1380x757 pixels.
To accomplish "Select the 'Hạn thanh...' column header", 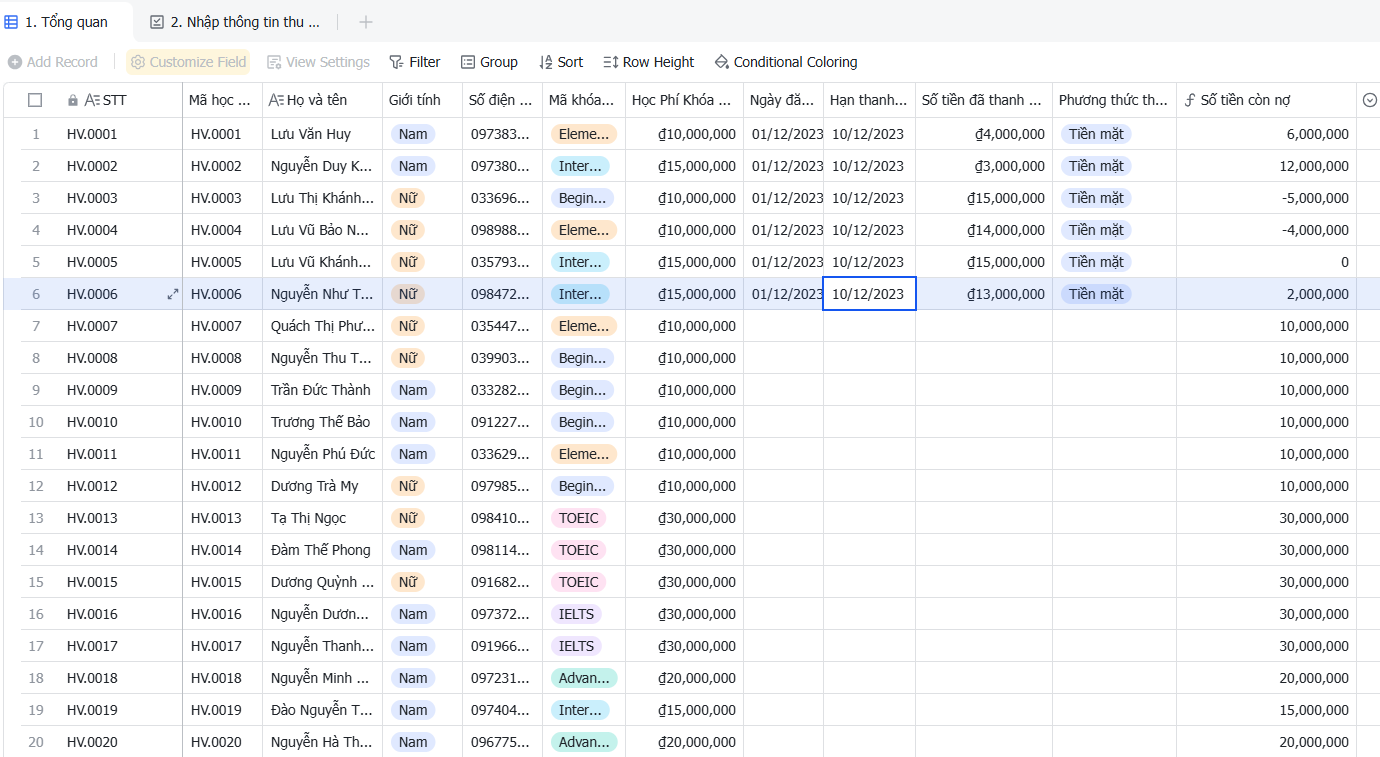I will coord(869,100).
